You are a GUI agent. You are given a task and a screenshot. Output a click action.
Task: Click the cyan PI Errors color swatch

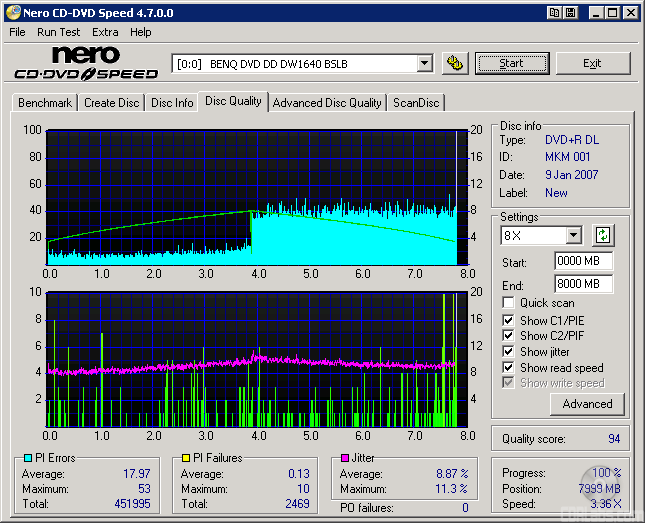click(x=28, y=458)
